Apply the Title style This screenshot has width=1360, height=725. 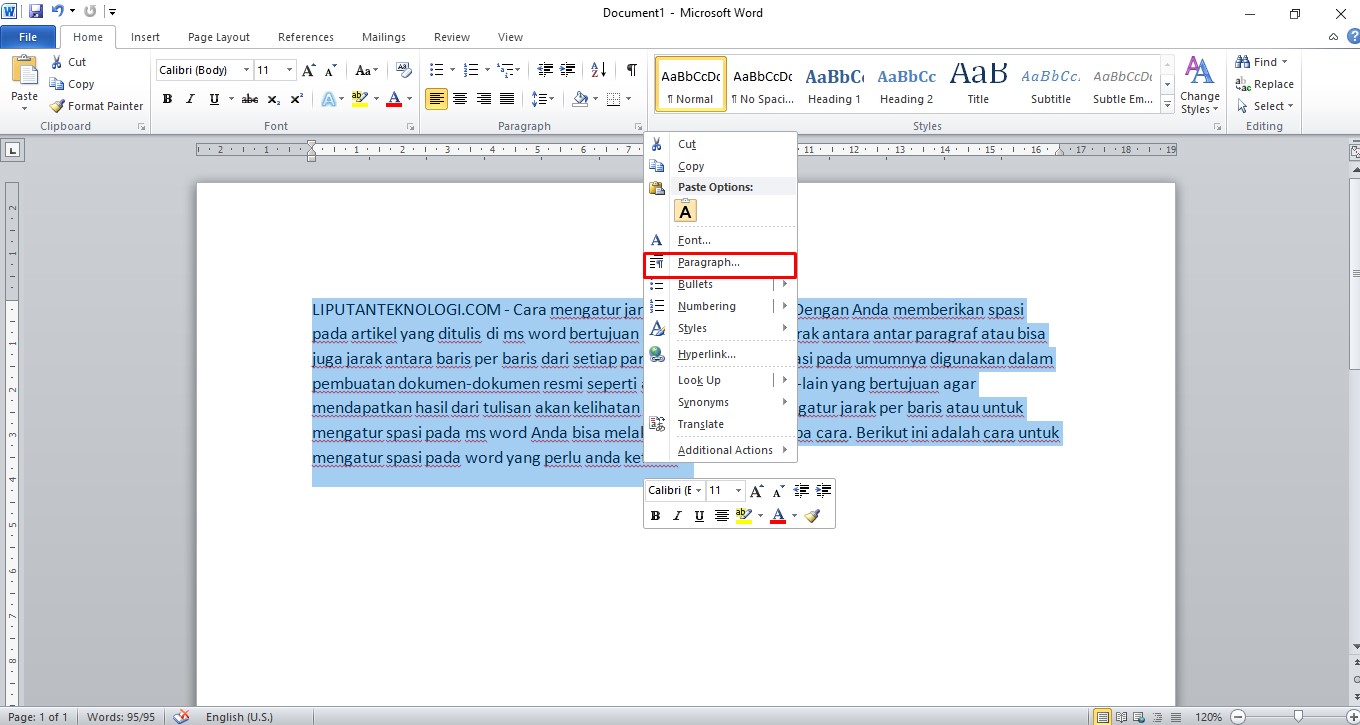coord(978,84)
